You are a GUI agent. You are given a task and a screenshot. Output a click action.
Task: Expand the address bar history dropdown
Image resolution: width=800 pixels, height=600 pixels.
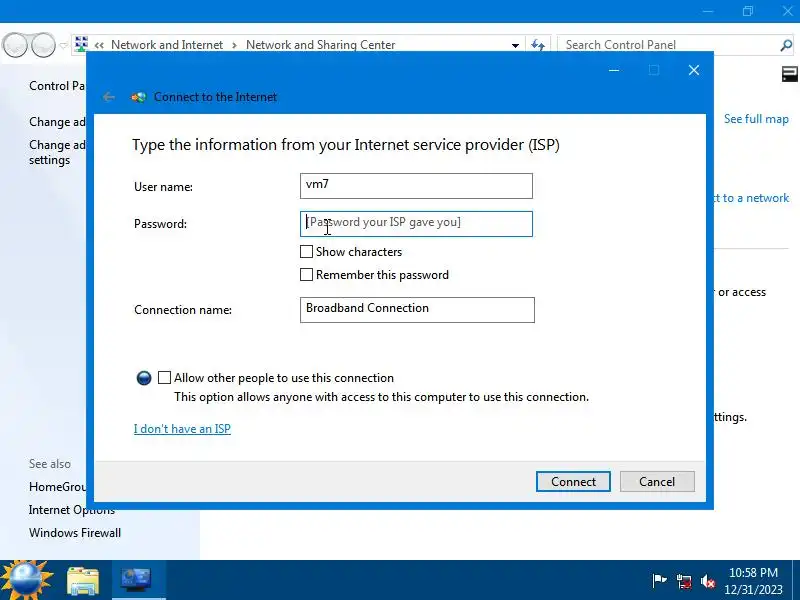pyautogui.click(x=515, y=45)
